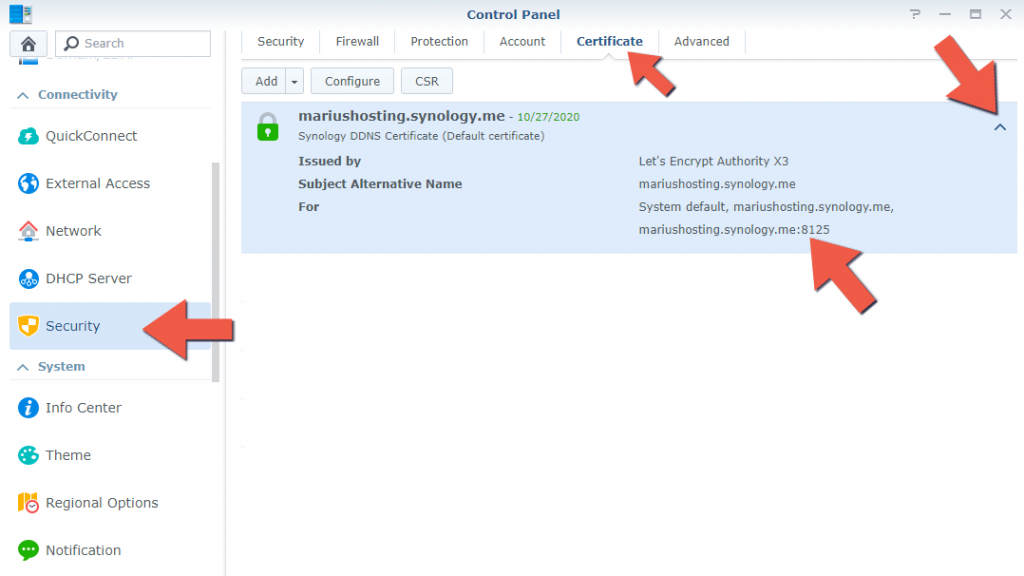The width and height of the screenshot is (1024, 576).
Task: Open the Advanced tab
Action: [701, 41]
